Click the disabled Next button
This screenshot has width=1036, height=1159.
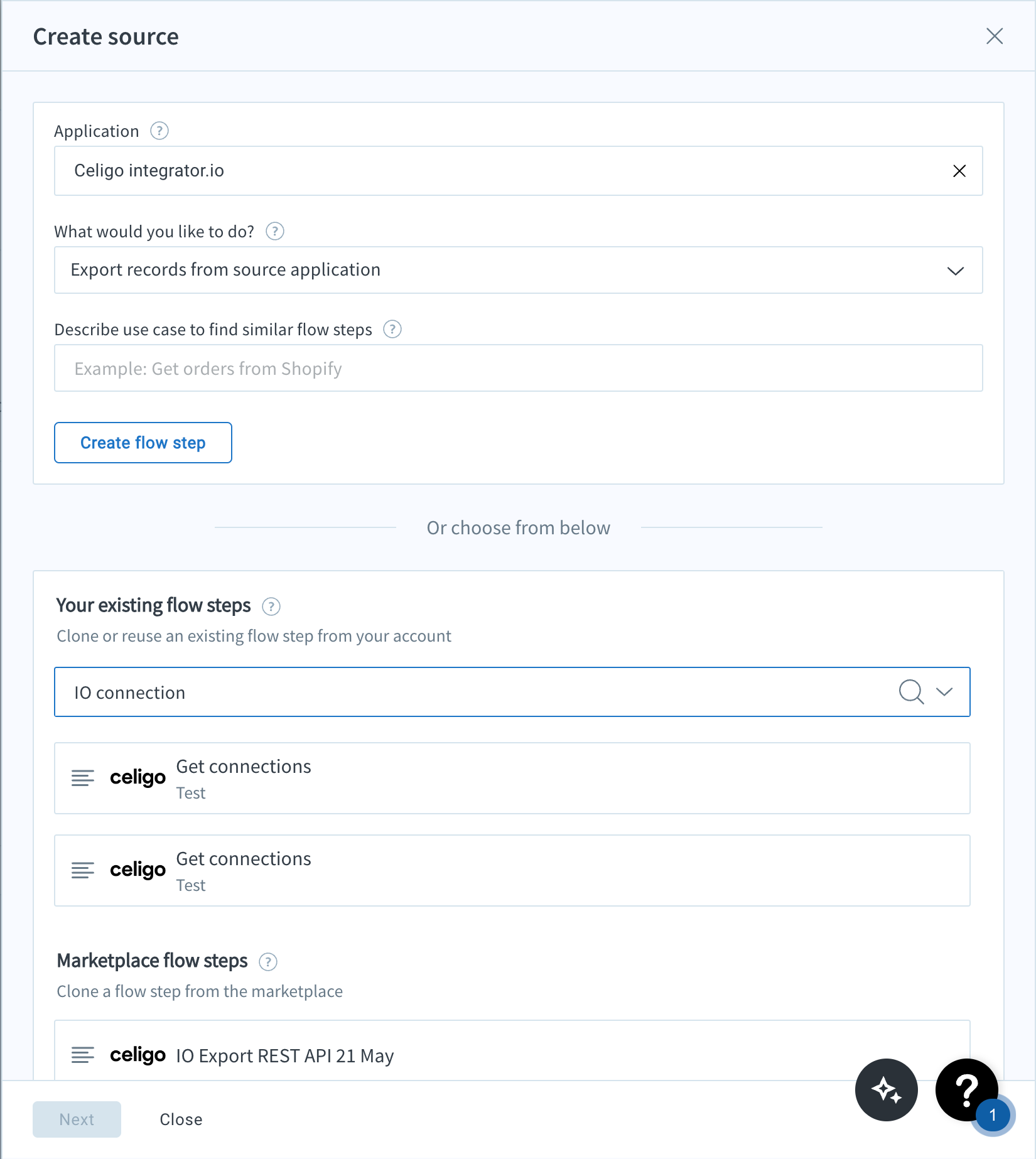pyautogui.click(x=77, y=1119)
